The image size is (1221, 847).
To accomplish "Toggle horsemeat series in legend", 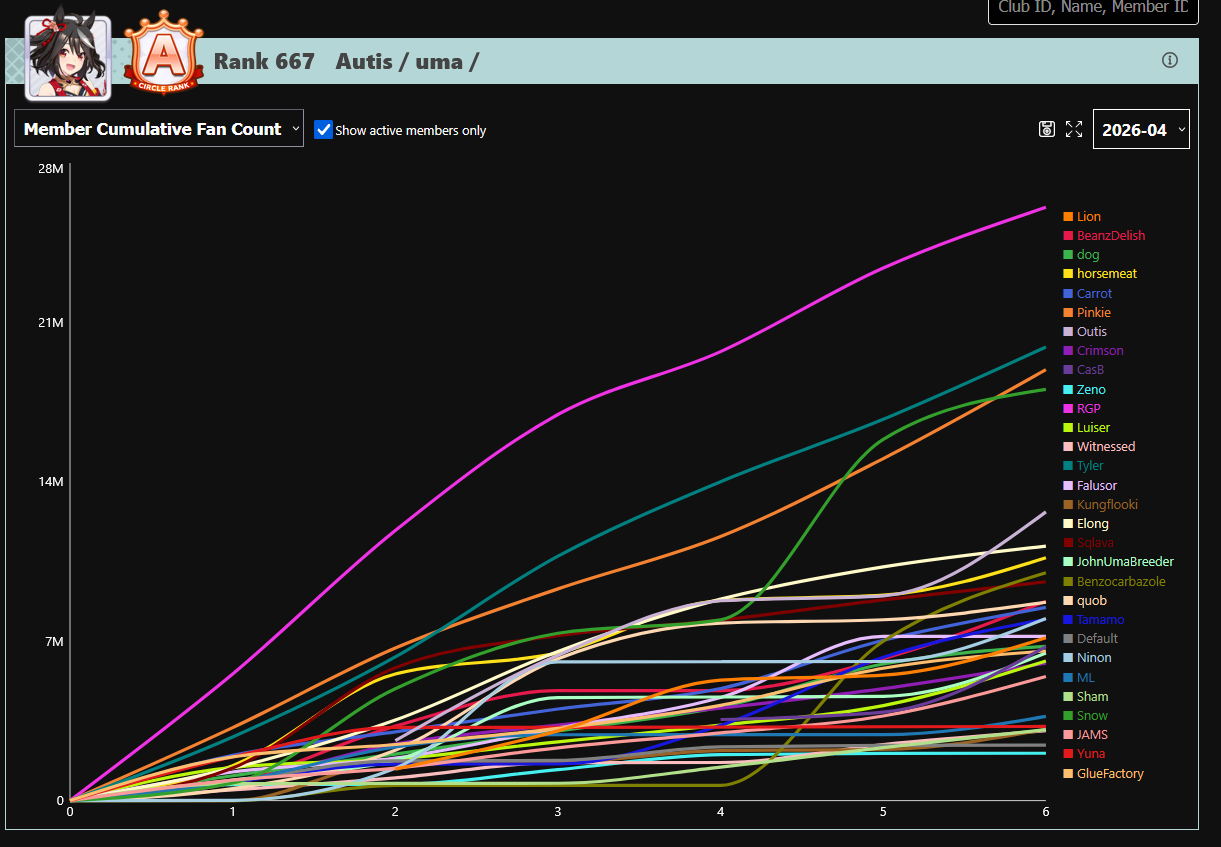I will 1100,274.
